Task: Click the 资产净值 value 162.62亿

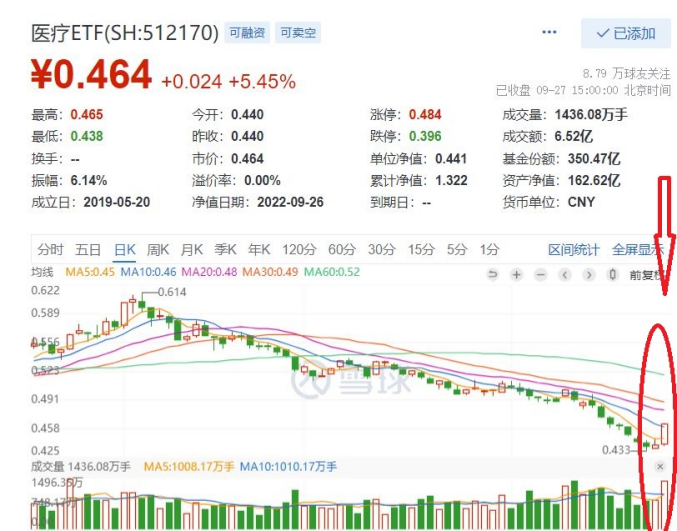Action: click(594, 180)
